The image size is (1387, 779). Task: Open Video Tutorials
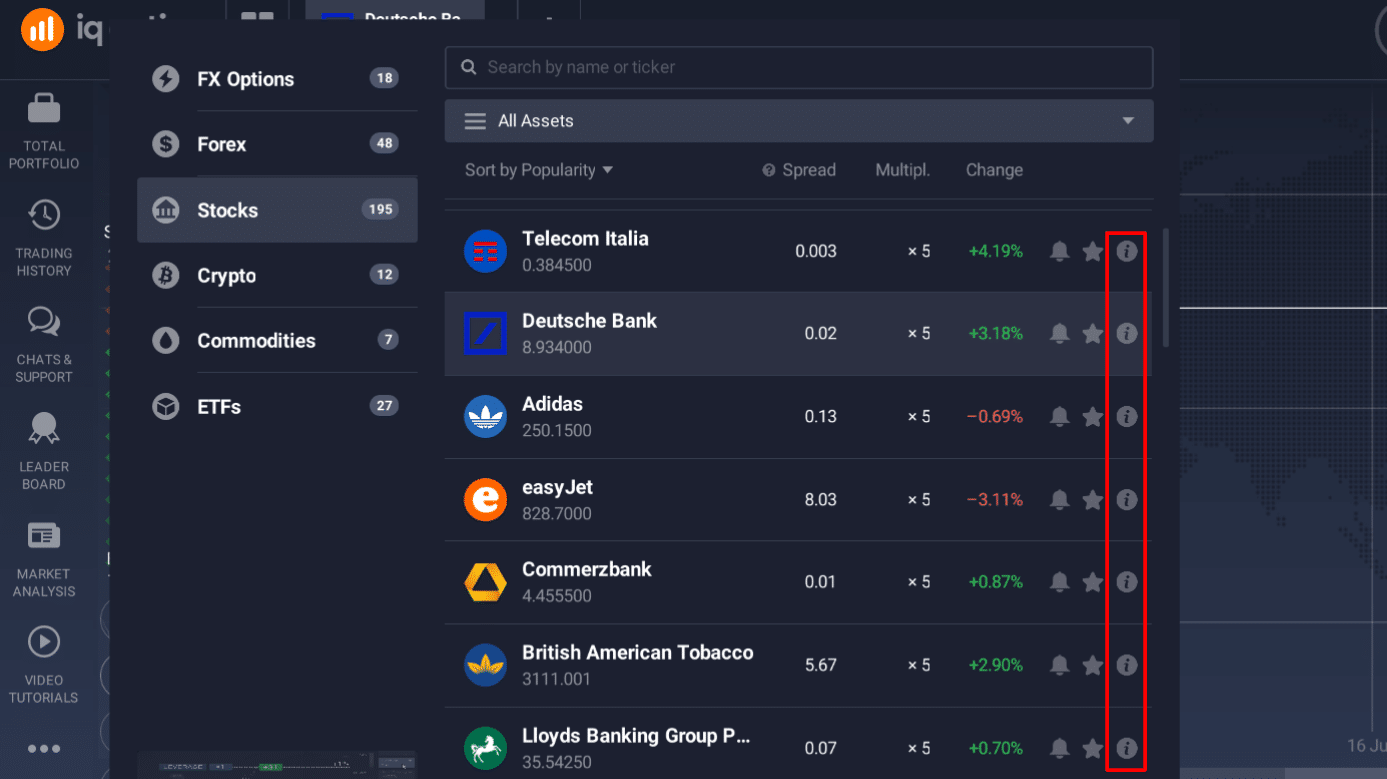pos(43,663)
